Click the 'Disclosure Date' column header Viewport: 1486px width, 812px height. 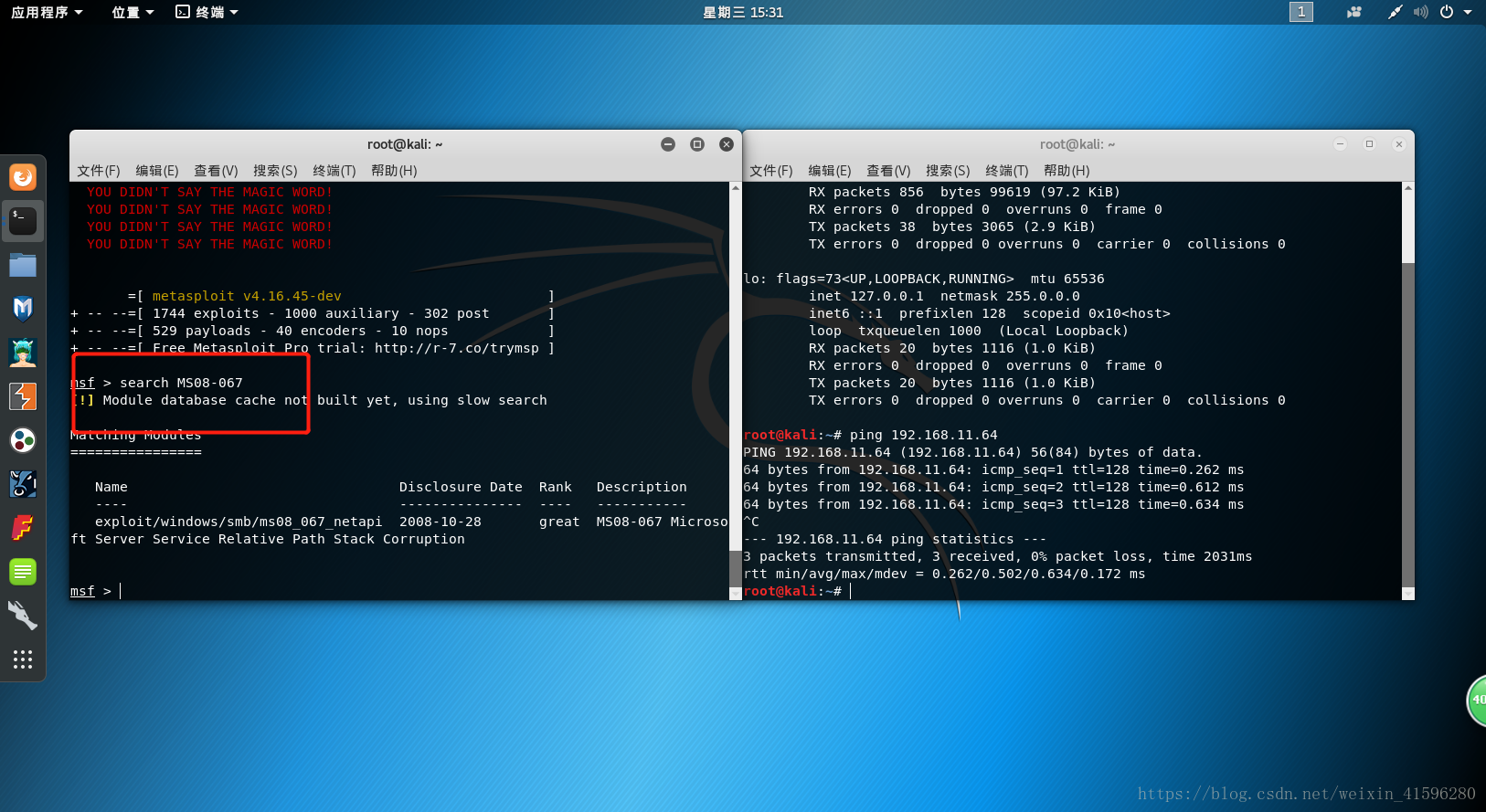(461, 487)
